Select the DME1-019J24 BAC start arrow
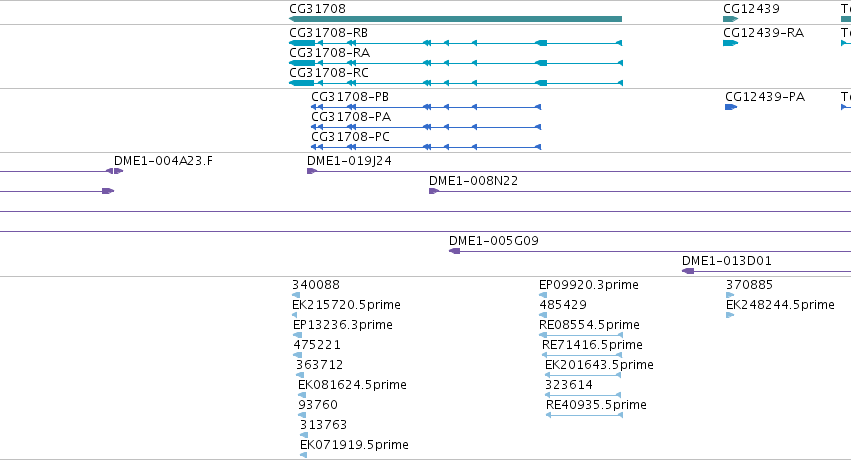This screenshot has height=460, width=851. (312, 171)
